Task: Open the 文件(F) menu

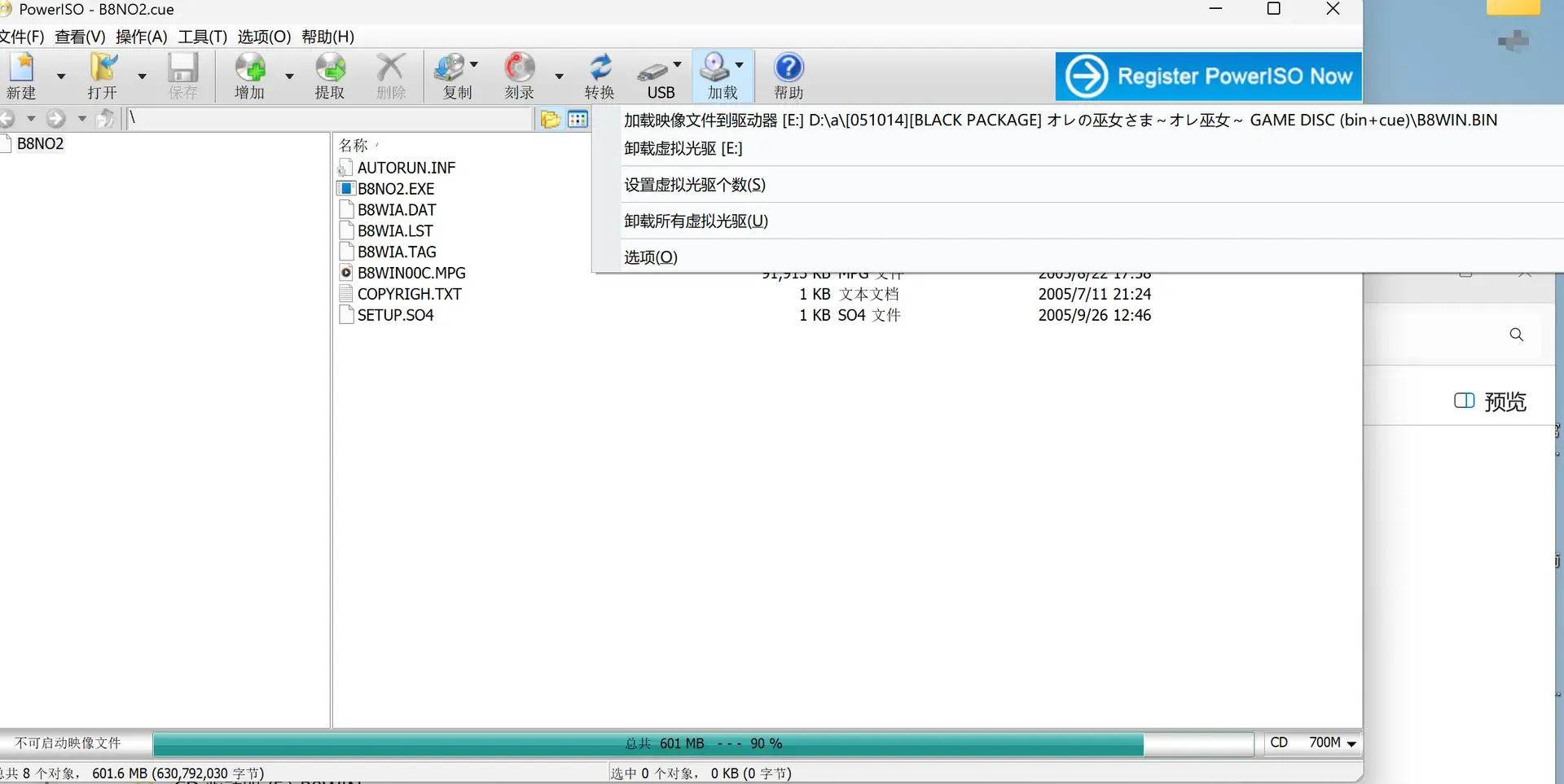Action: pyautogui.click(x=22, y=37)
